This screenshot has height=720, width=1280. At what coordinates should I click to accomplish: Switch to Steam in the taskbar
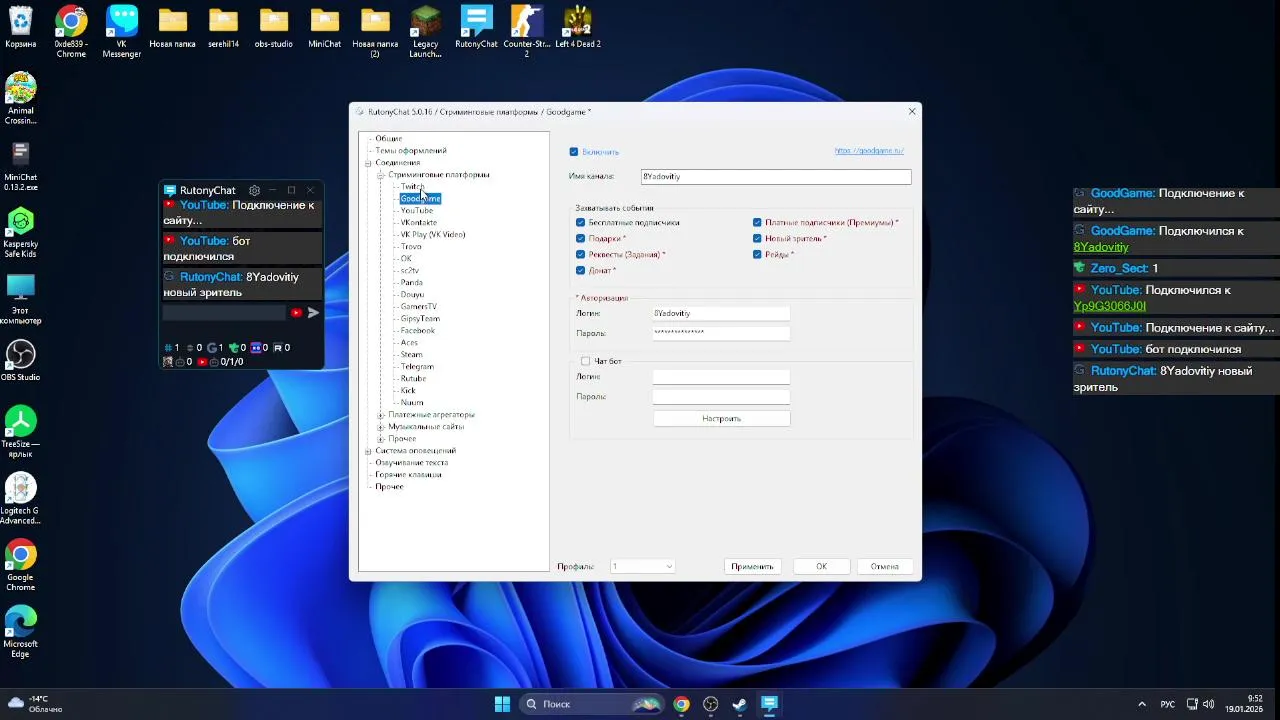pos(739,704)
